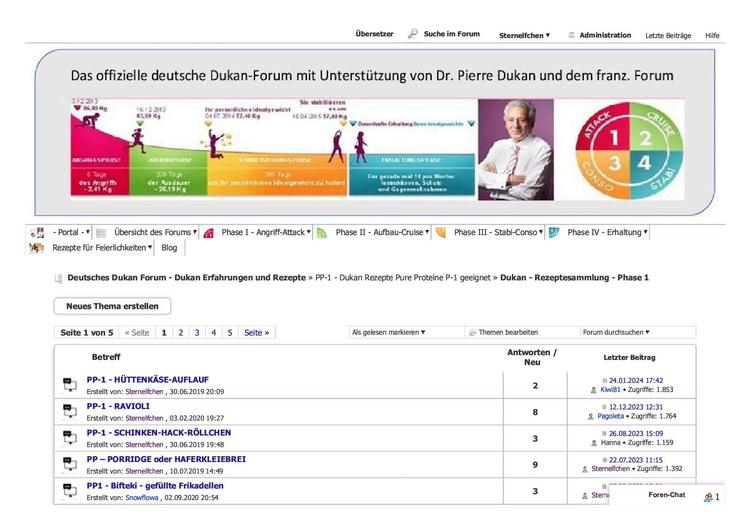Click the Foren-Chat users icon
Screen dimensions: 750x530
708,496
